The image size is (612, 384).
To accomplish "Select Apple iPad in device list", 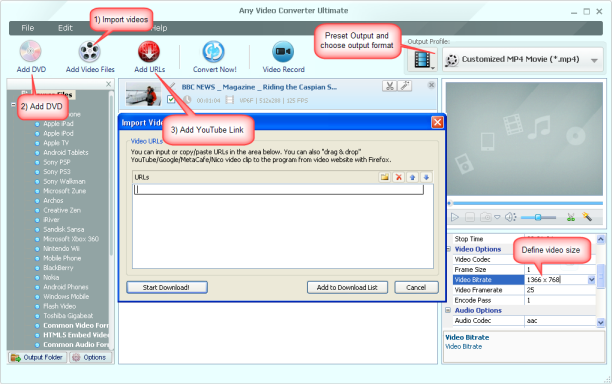I will (58, 124).
